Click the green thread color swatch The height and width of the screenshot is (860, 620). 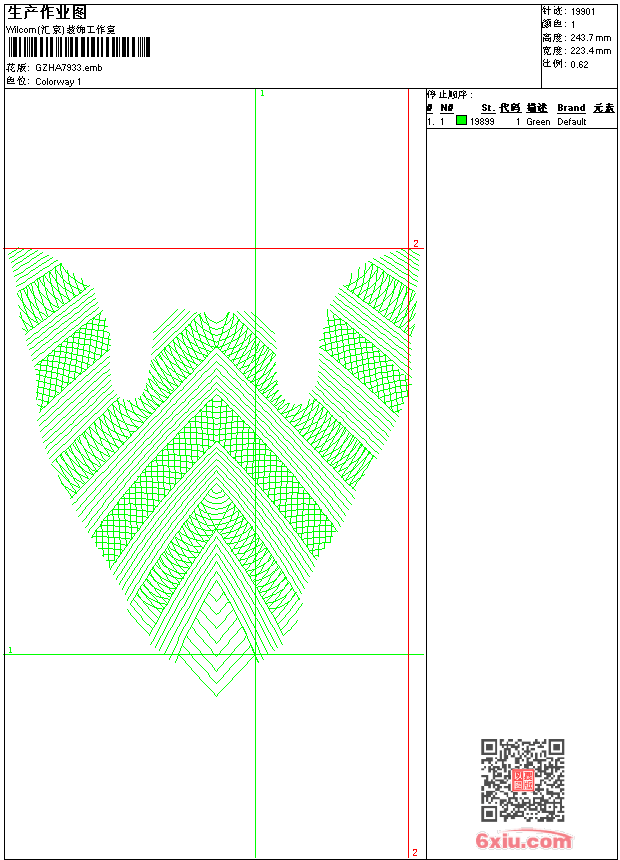[461, 121]
